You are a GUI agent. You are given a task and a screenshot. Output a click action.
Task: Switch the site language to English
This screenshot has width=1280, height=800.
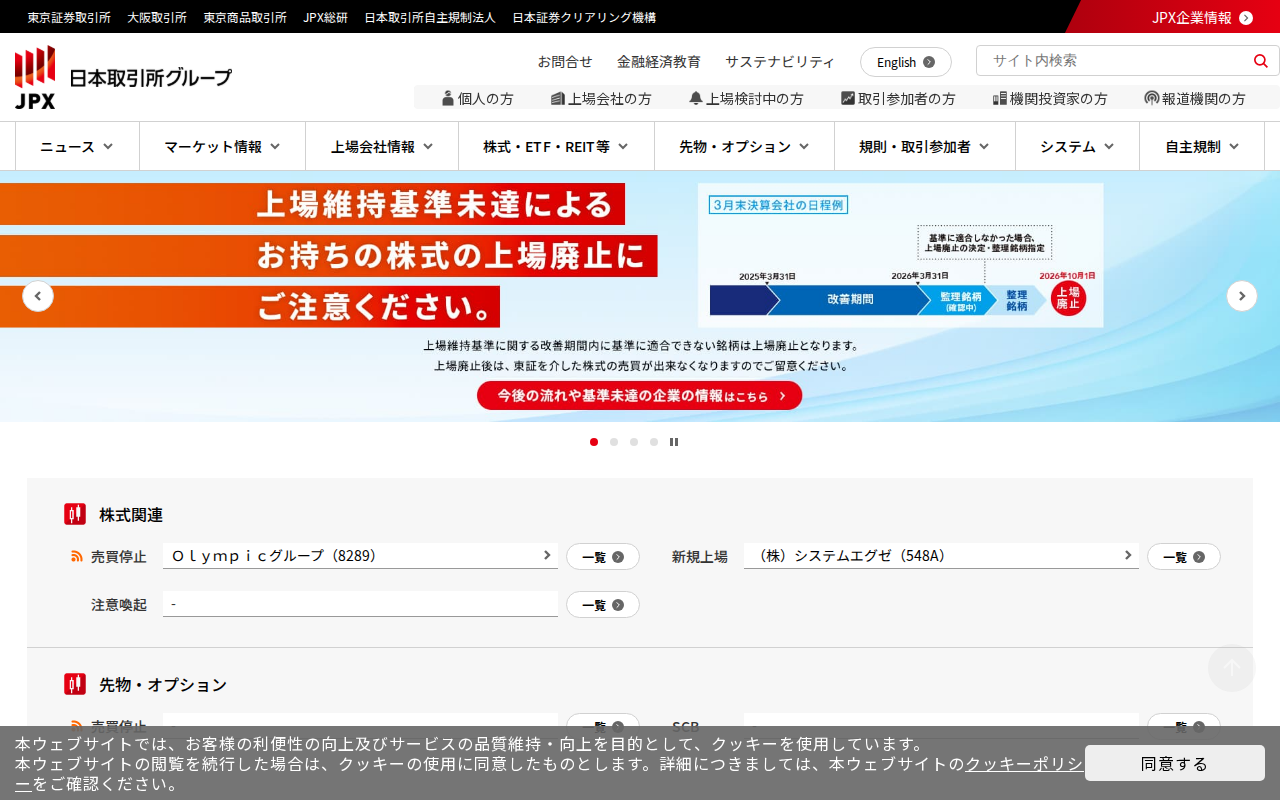point(905,62)
